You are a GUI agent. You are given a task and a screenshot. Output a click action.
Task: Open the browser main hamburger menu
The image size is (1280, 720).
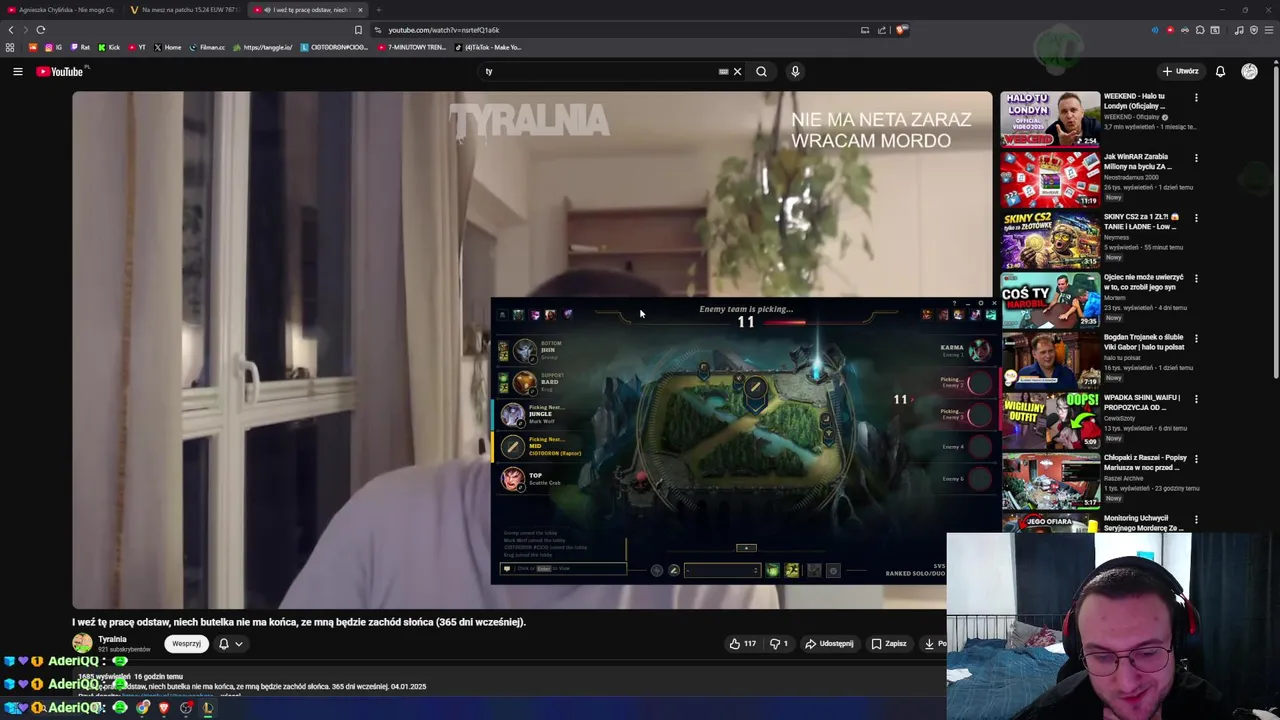(x=1269, y=30)
